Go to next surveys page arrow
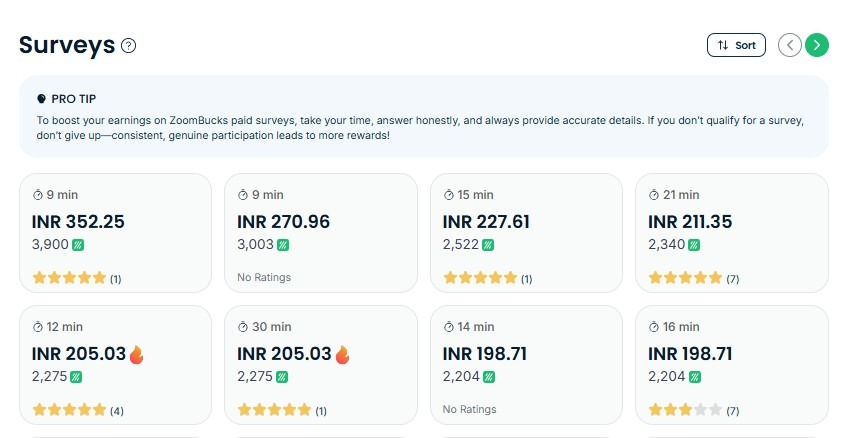The image size is (854, 438). (x=817, y=45)
